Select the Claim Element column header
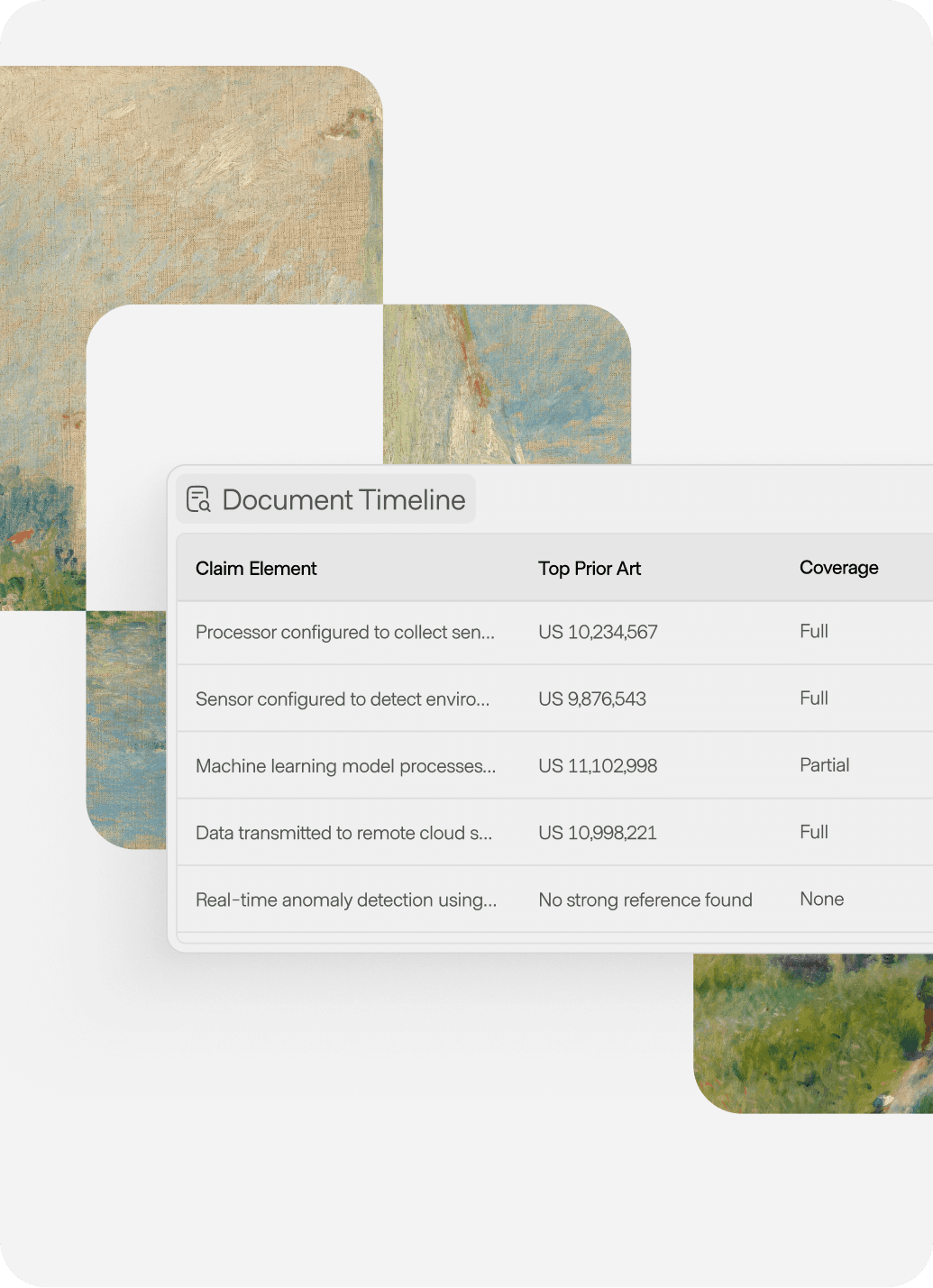The width and height of the screenshot is (933, 1288). 256,569
